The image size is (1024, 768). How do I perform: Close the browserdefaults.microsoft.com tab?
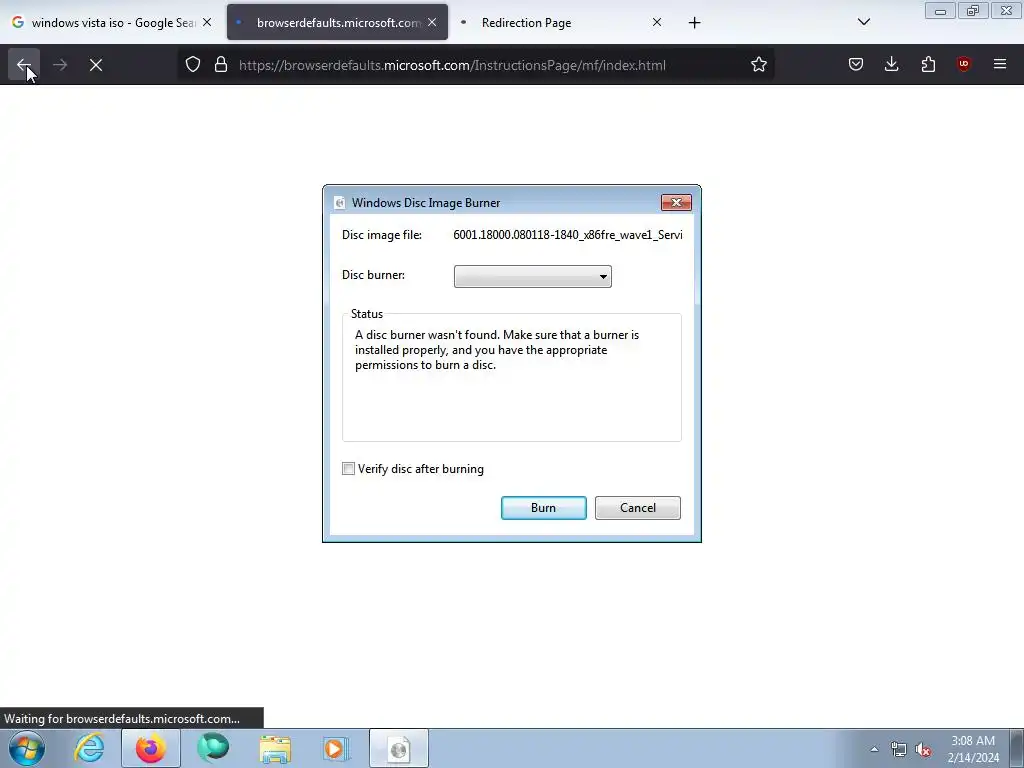point(432,22)
